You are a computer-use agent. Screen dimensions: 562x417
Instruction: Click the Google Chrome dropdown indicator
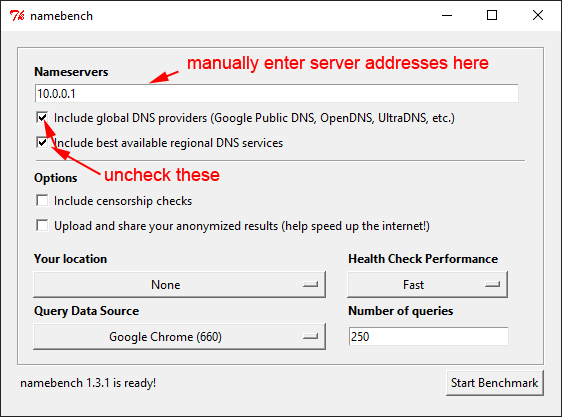pos(310,336)
